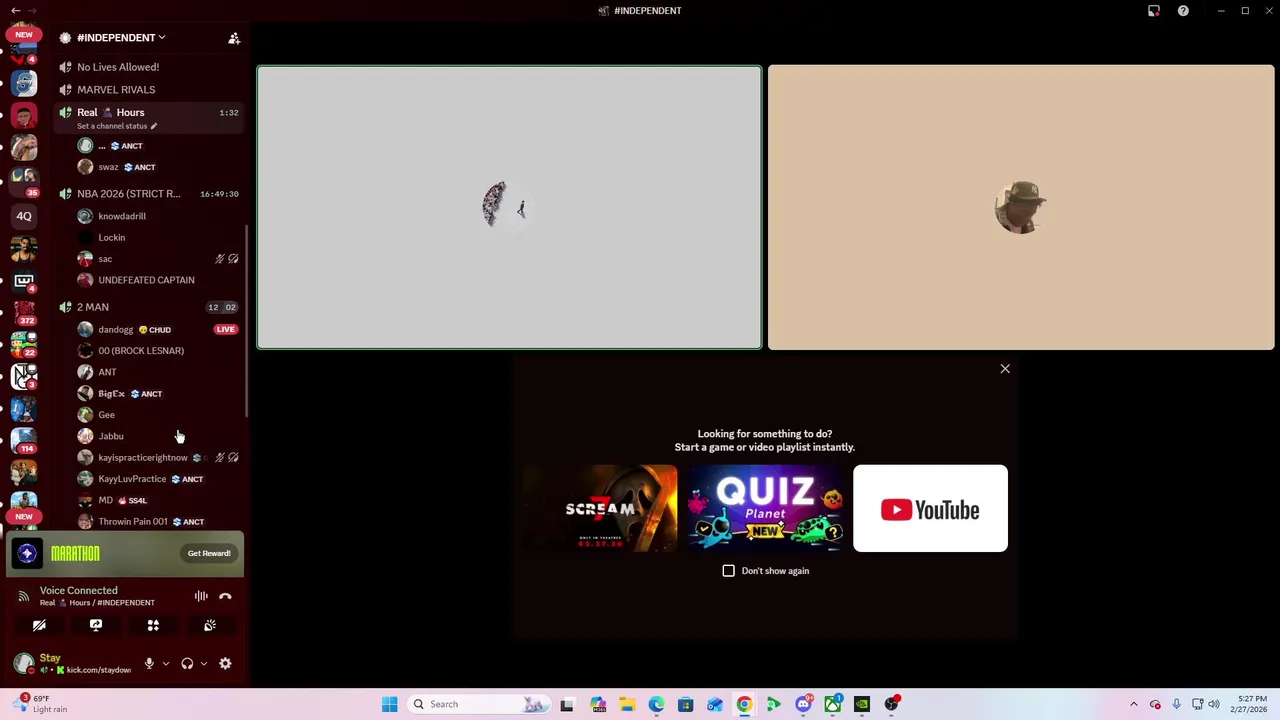Open the Xbox app in the taskbar
The width and height of the screenshot is (1280, 720).
tap(832, 704)
